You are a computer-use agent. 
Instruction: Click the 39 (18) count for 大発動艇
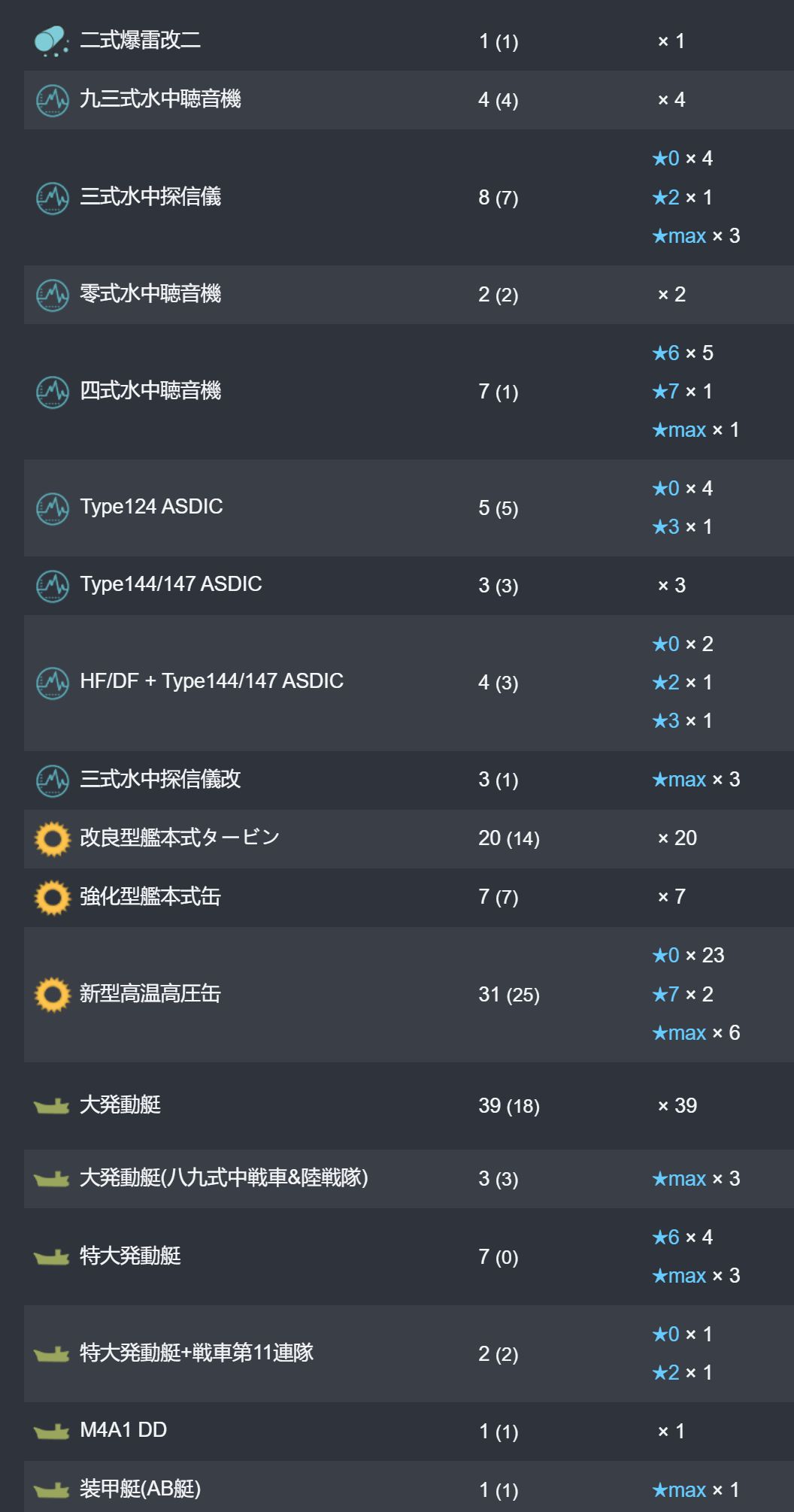[x=509, y=1106]
